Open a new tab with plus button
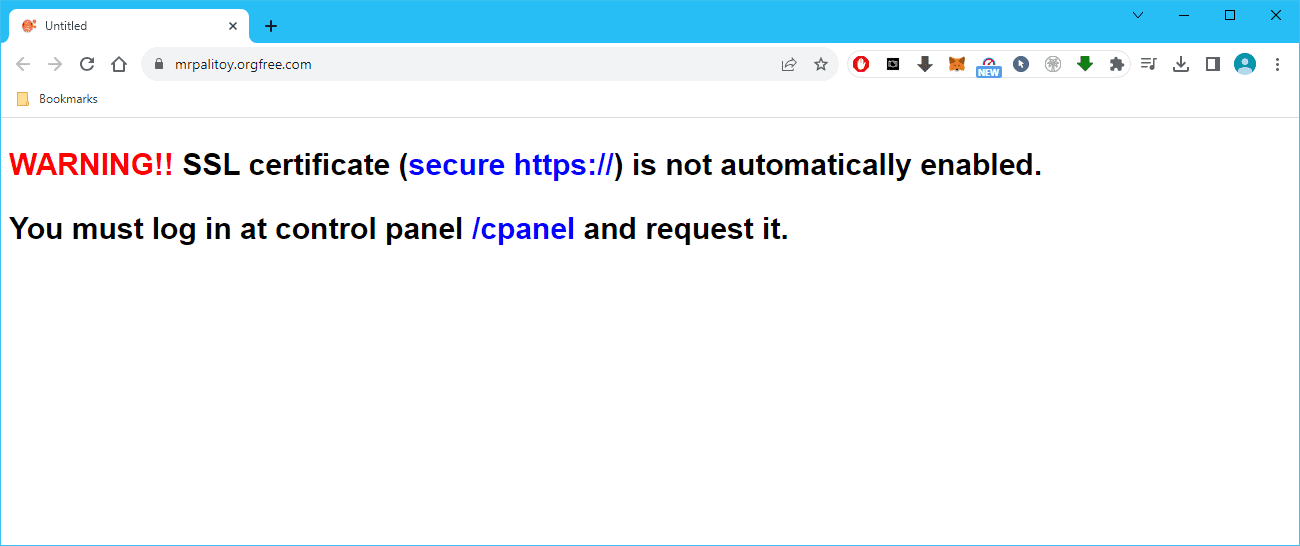Screen dimensions: 1300x546 click(x=271, y=26)
